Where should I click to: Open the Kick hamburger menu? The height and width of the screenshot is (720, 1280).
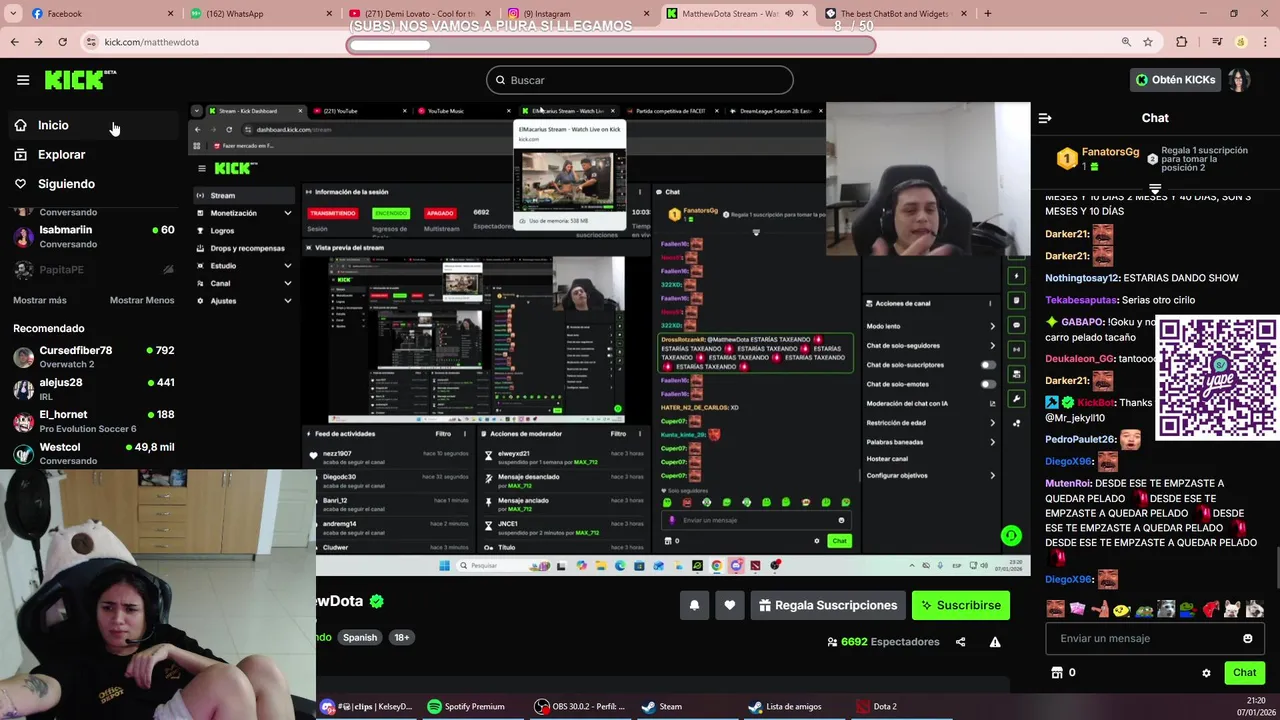pyautogui.click(x=23, y=80)
